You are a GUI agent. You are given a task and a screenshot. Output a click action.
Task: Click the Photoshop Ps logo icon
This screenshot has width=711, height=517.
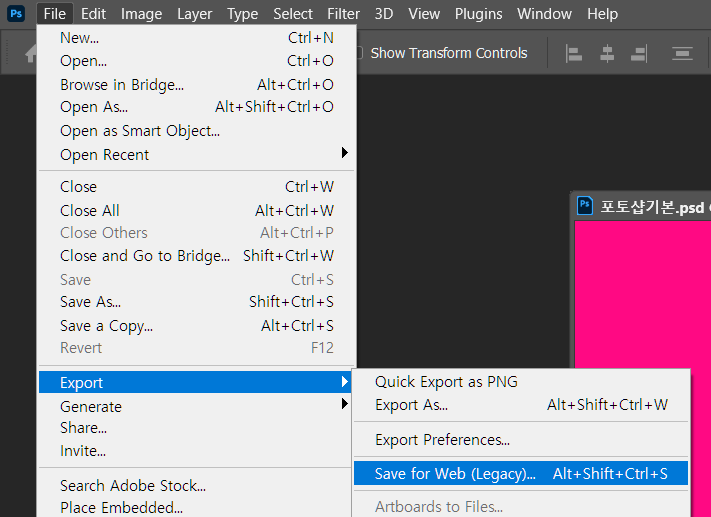pyautogui.click(x=16, y=14)
